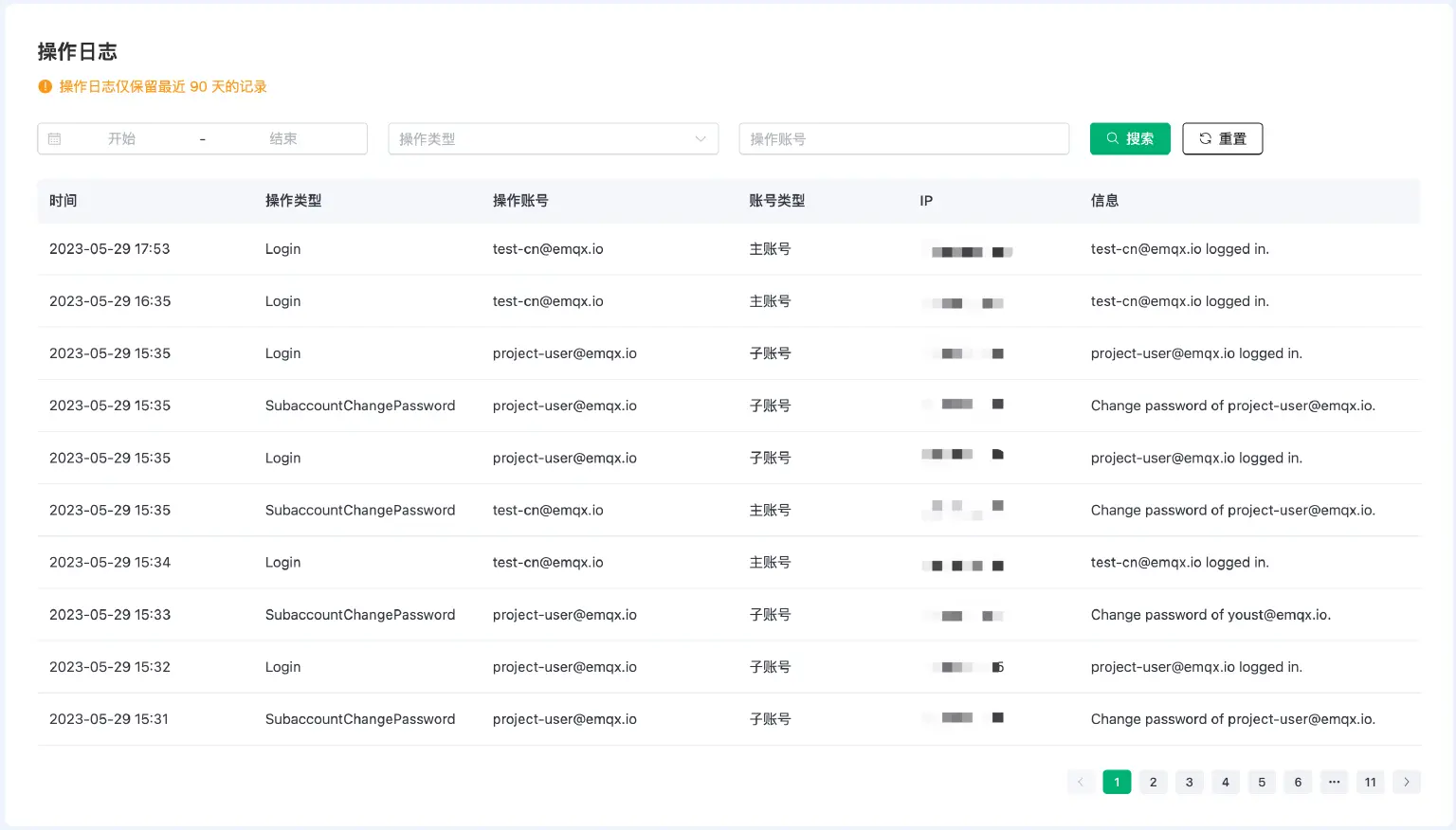Click the 账号类型 column header
This screenshot has width=1456, height=830.
(774, 200)
